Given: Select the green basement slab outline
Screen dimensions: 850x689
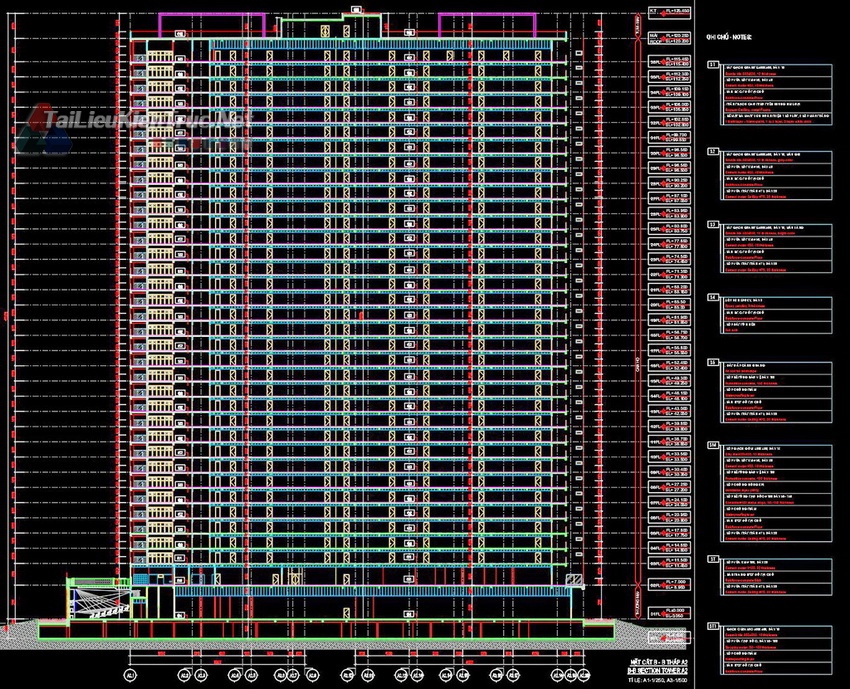Looking at the screenshot, I should [x=325, y=631].
